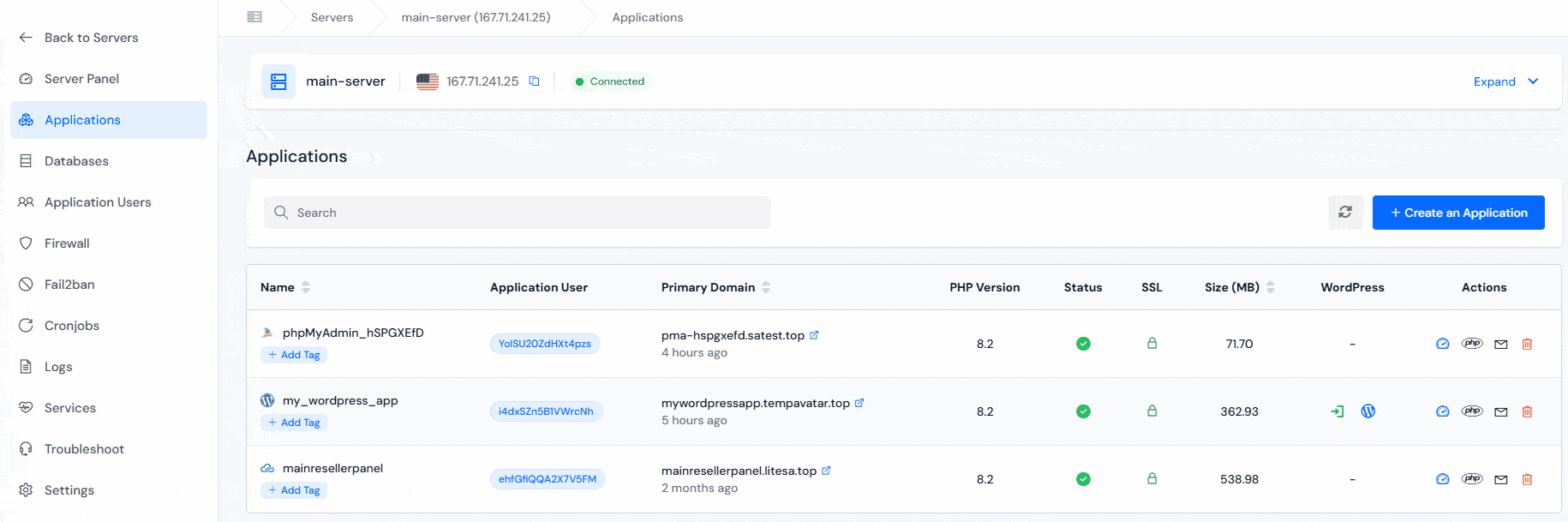
Task: Add Tag to phpMyAdmin_hSPGXEfD
Action: pyautogui.click(x=294, y=355)
